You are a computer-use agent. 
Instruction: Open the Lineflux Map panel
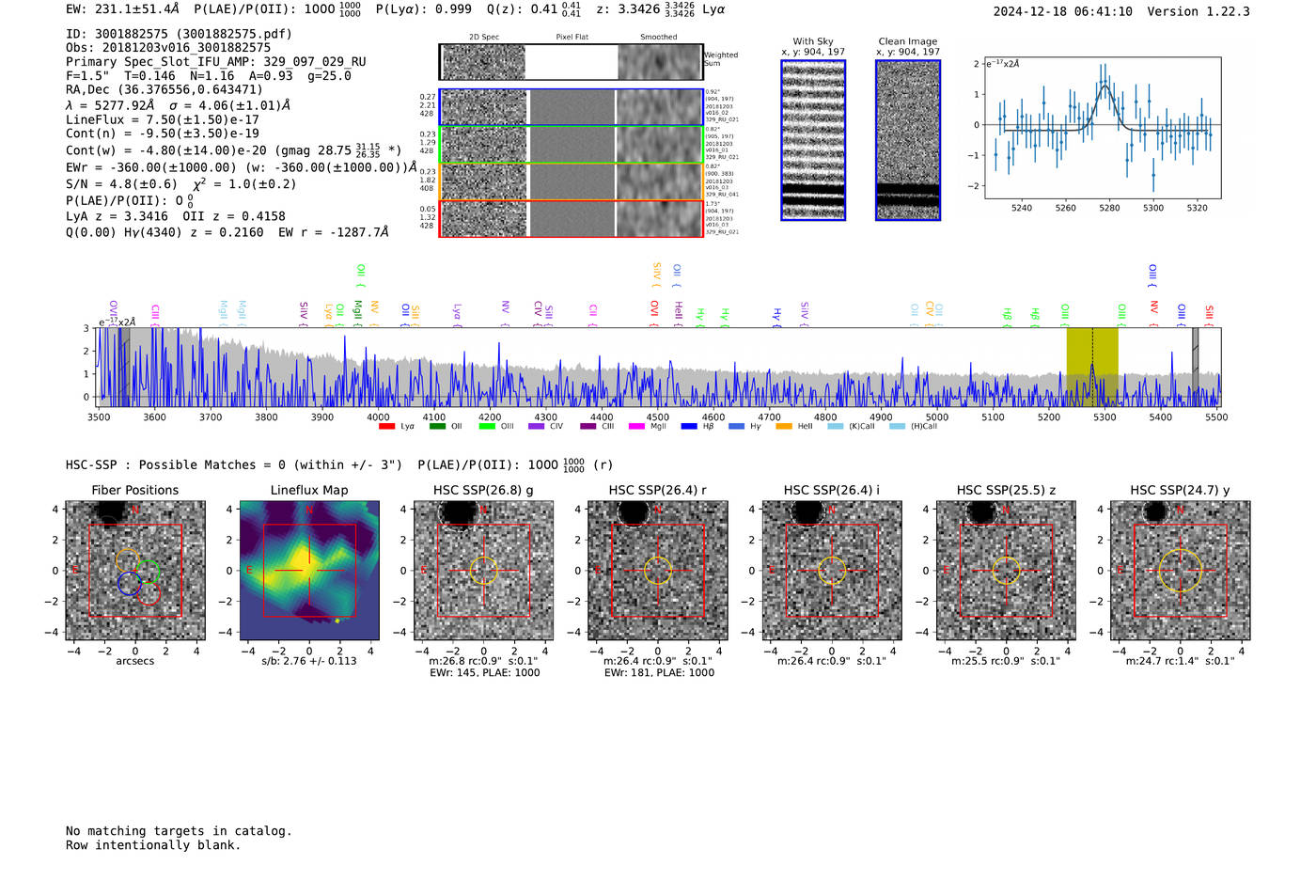click(x=309, y=570)
